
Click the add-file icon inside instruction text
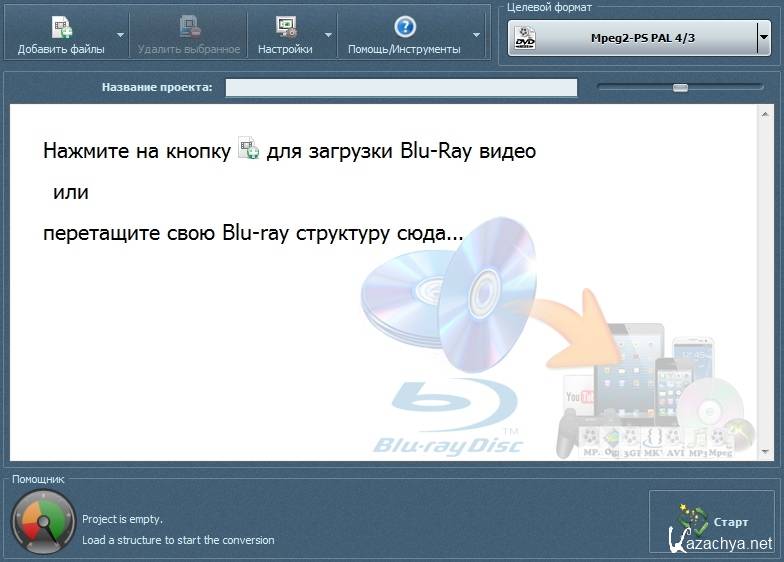point(248,151)
